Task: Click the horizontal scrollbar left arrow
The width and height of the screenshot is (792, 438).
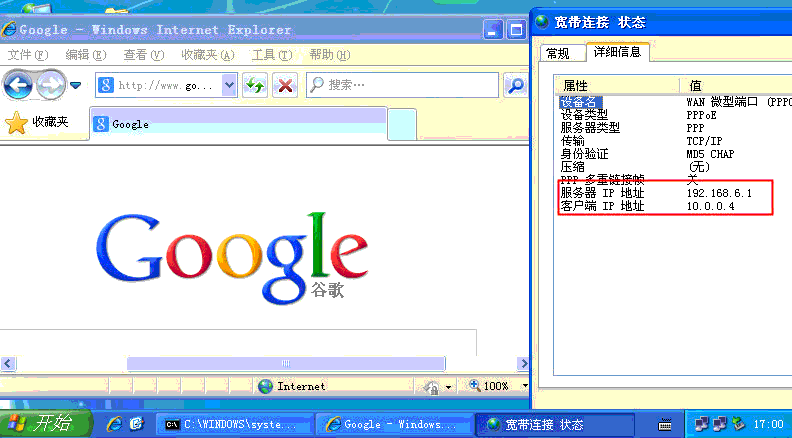Action: (x=8, y=363)
